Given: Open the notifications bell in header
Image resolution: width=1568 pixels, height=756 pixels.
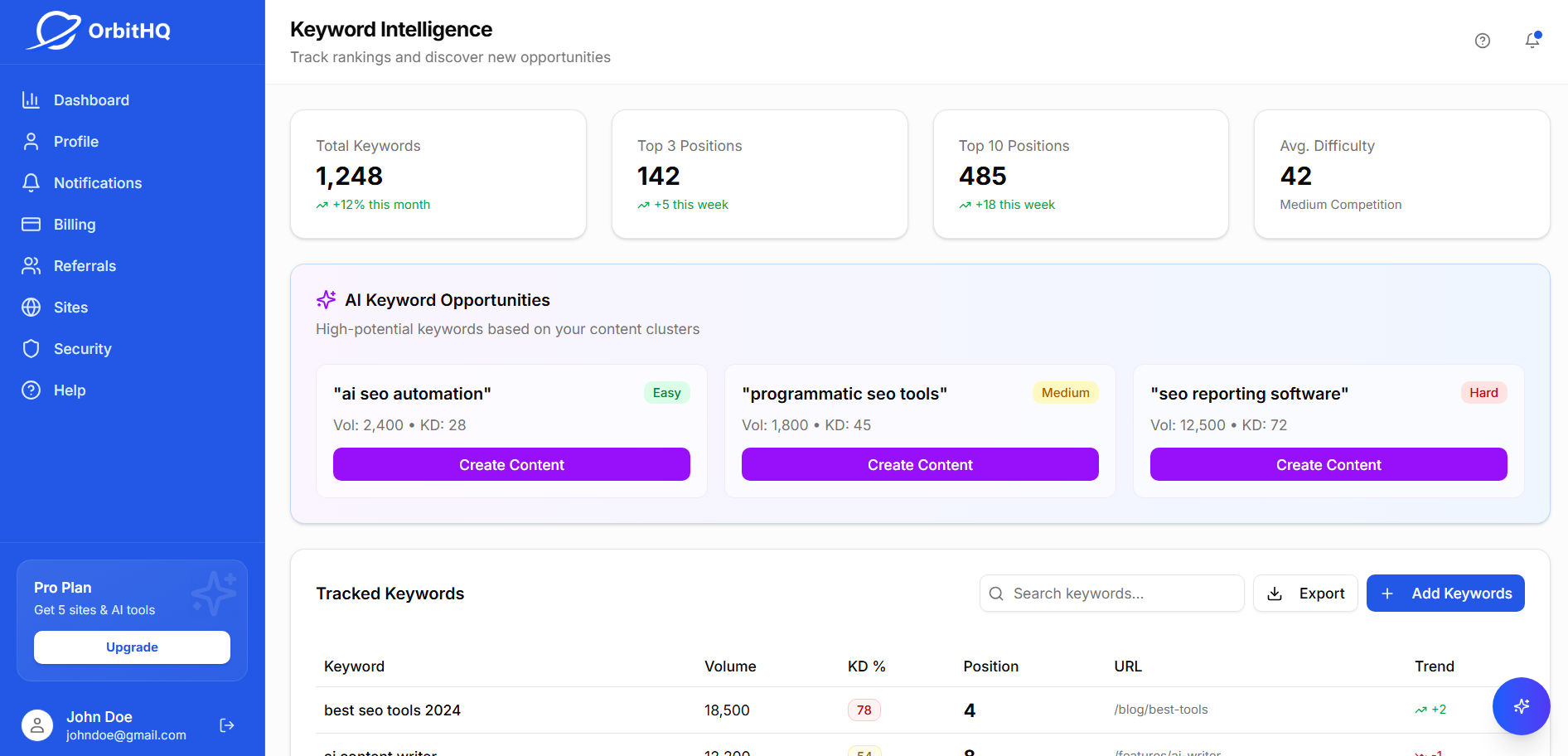Looking at the screenshot, I should [x=1532, y=41].
